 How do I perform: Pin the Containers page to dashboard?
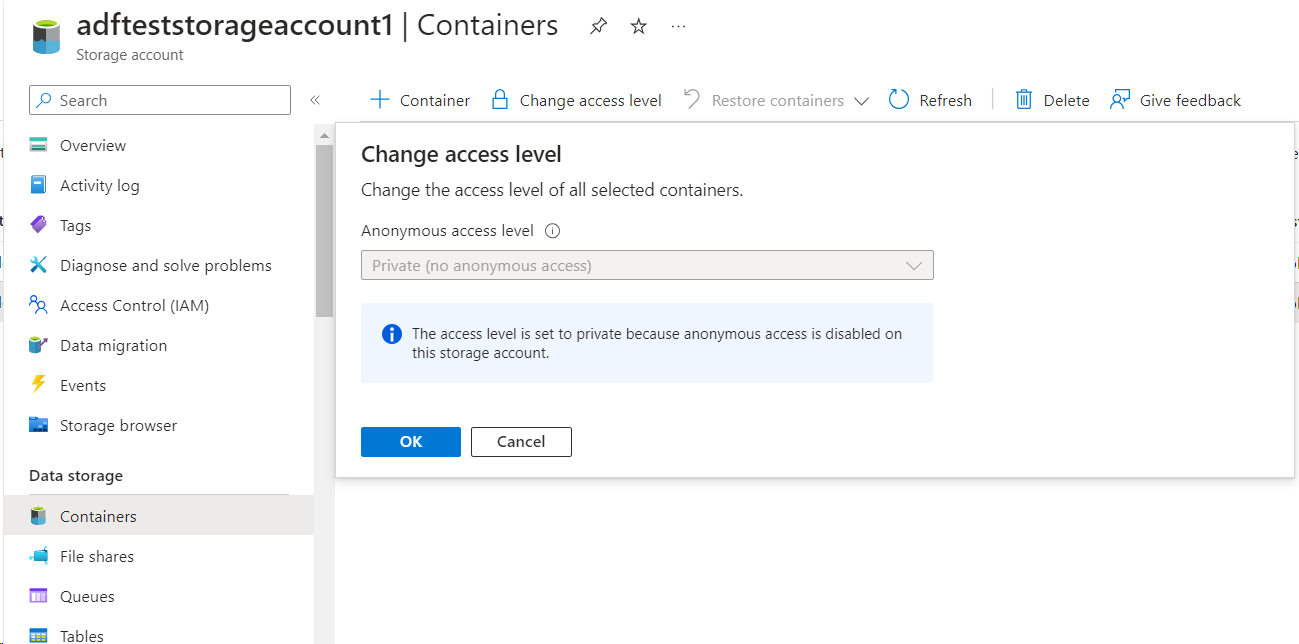point(597,26)
